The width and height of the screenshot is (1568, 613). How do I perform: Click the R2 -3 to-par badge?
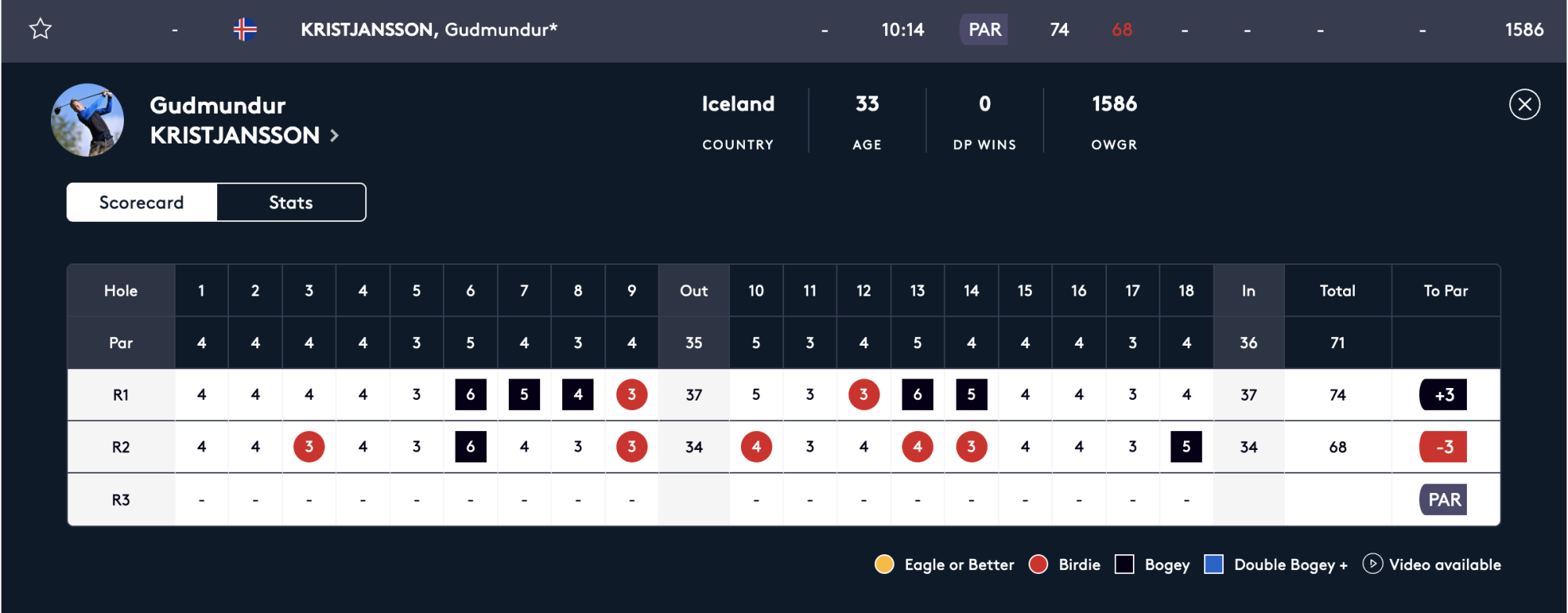tap(1443, 447)
